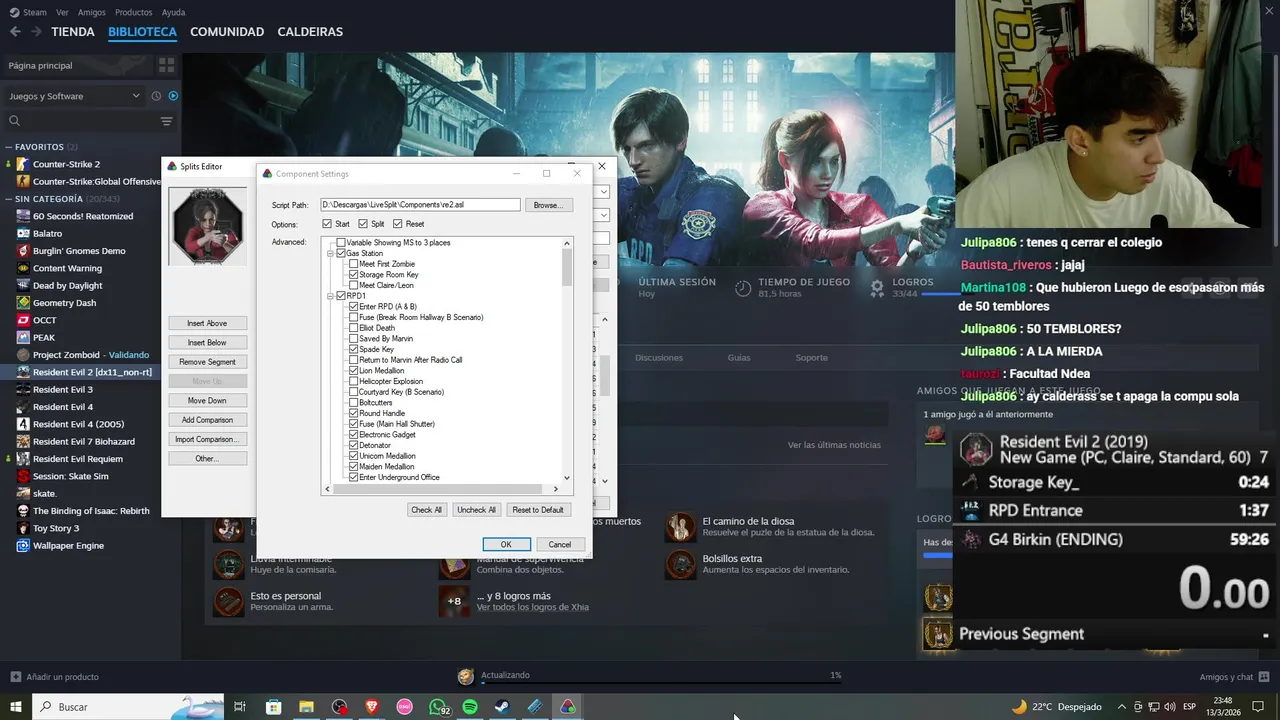Click Insert Above in Splits Editor
Image resolution: width=1280 pixels, height=720 pixels.
[x=207, y=323]
